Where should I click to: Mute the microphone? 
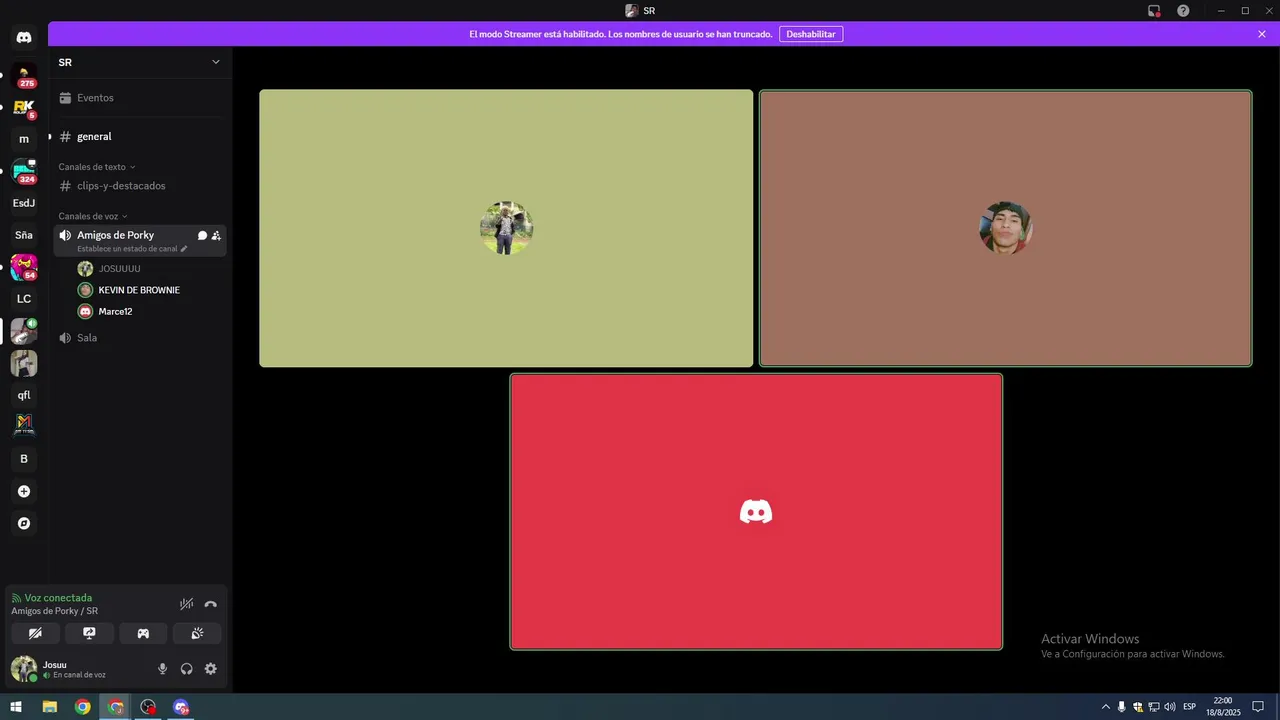tap(163, 669)
